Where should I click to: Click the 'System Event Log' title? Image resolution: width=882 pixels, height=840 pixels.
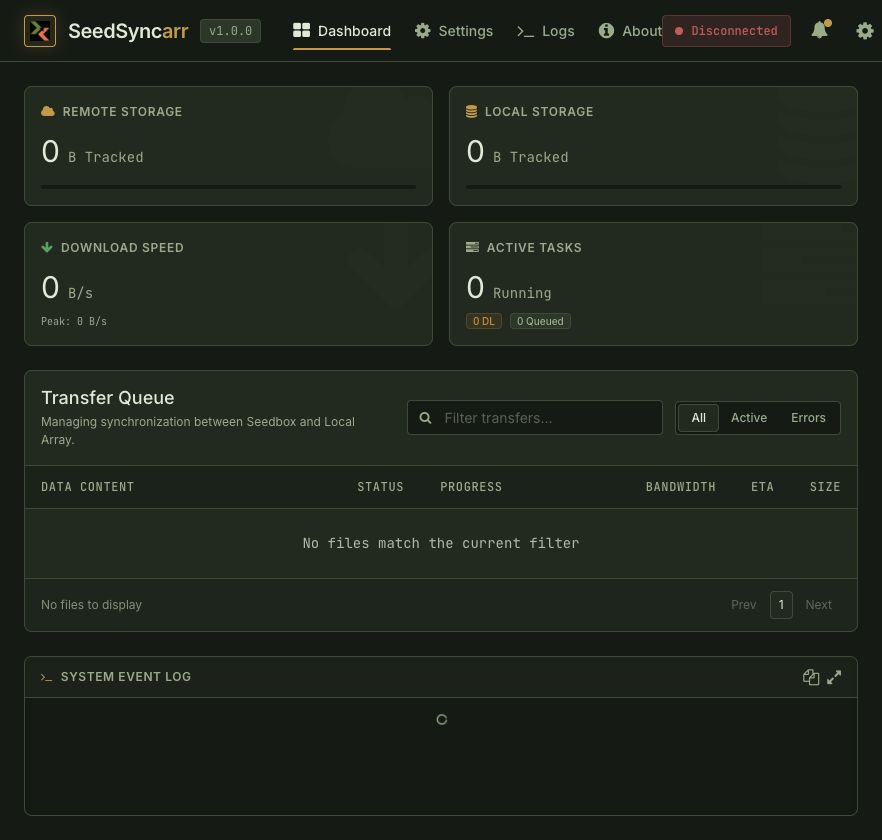pos(126,677)
